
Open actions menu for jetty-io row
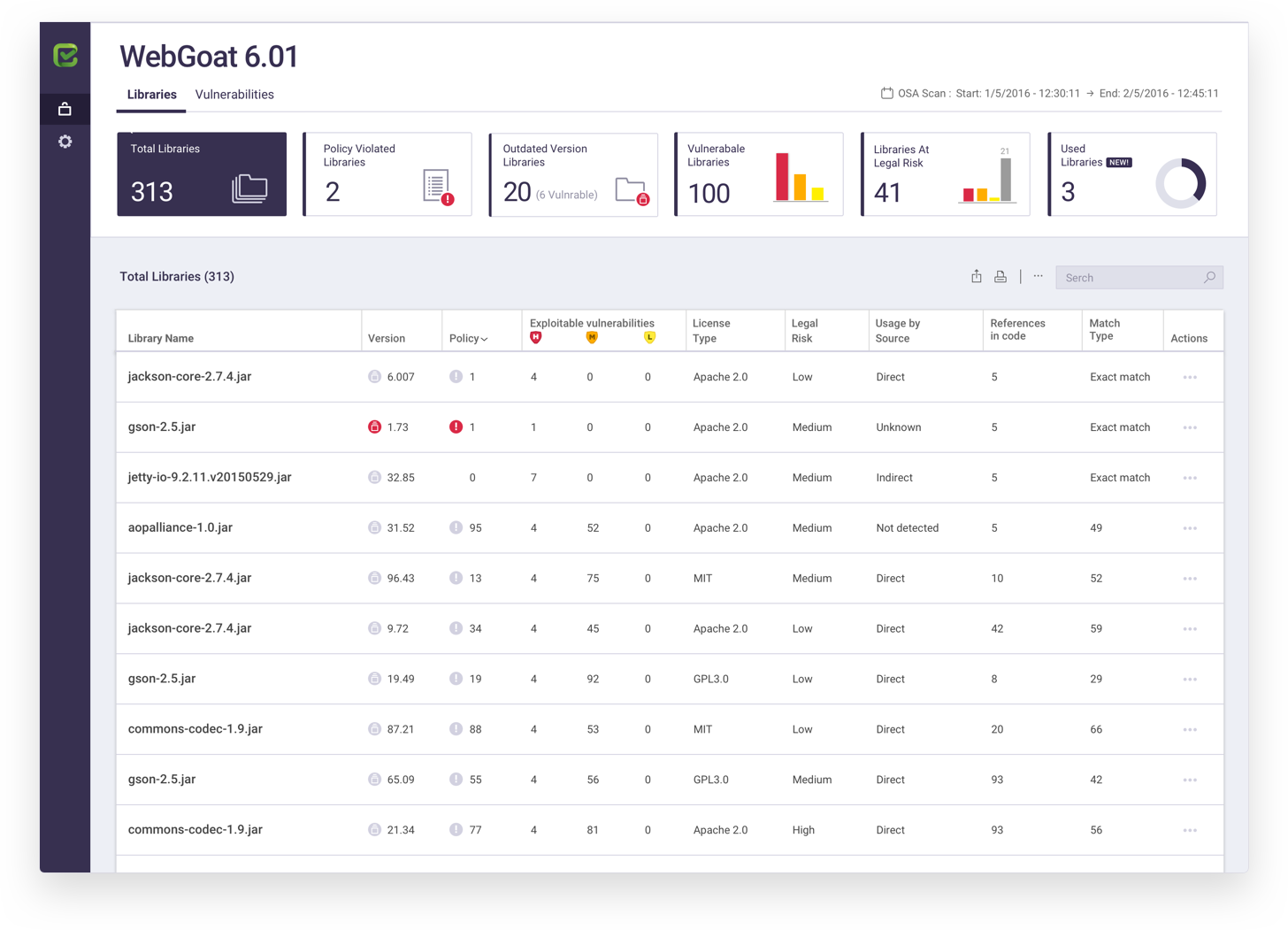coord(1190,478)
